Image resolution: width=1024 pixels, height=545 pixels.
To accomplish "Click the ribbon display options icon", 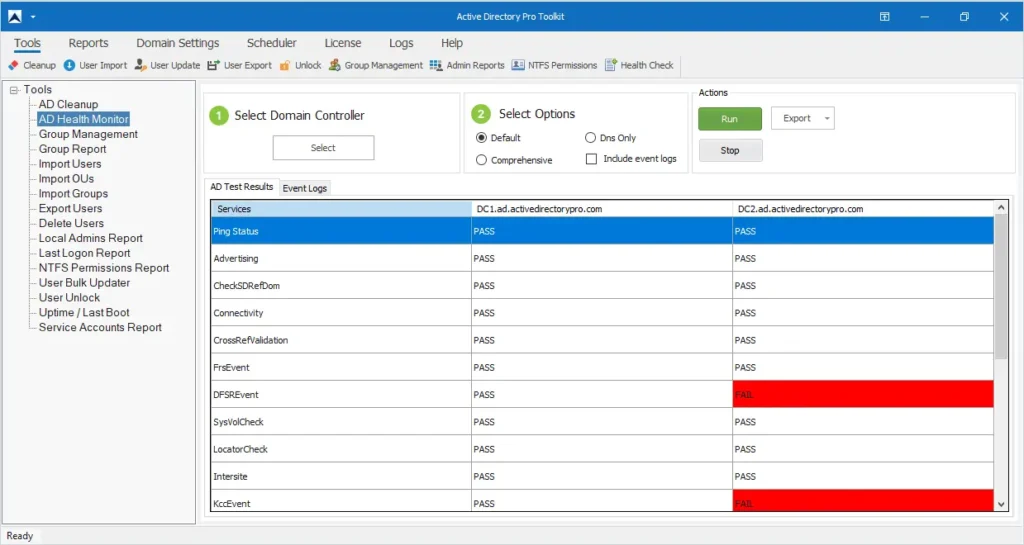I will pos(884,16).
